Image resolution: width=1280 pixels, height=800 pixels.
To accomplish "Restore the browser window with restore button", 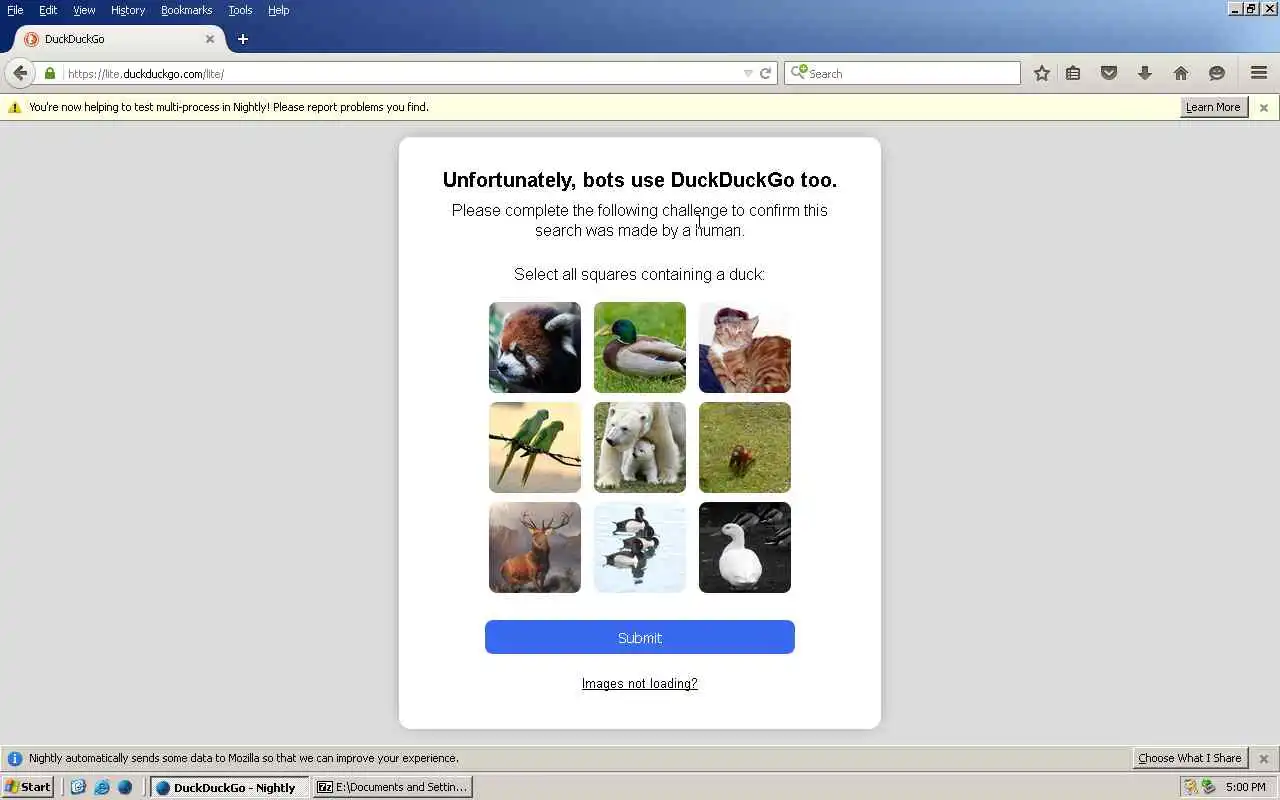I will [x=1251, y=9].
